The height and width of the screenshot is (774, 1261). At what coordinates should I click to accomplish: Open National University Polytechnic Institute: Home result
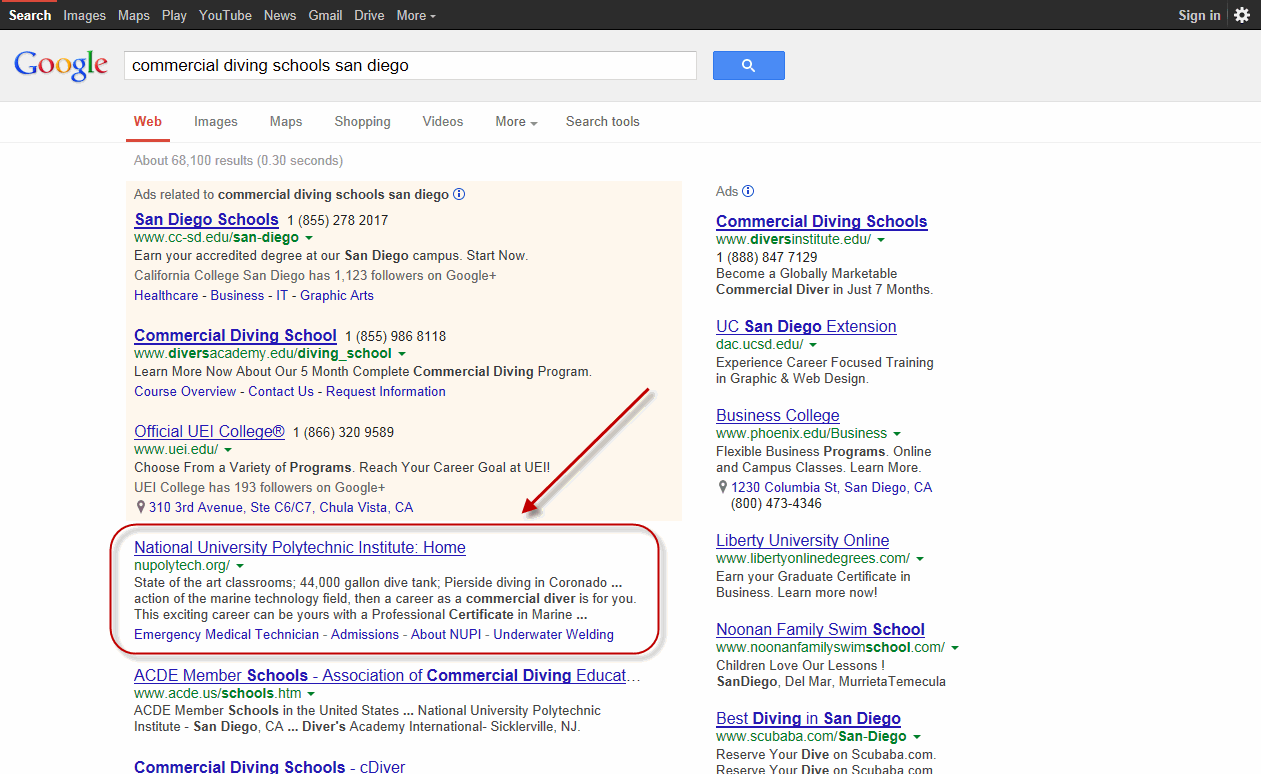(300, 547)
